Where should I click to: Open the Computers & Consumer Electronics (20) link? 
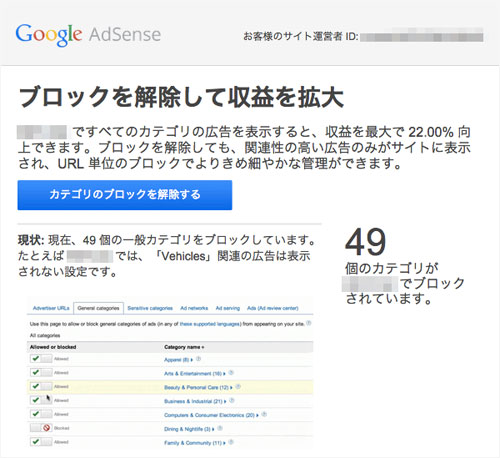pos(209,415)
